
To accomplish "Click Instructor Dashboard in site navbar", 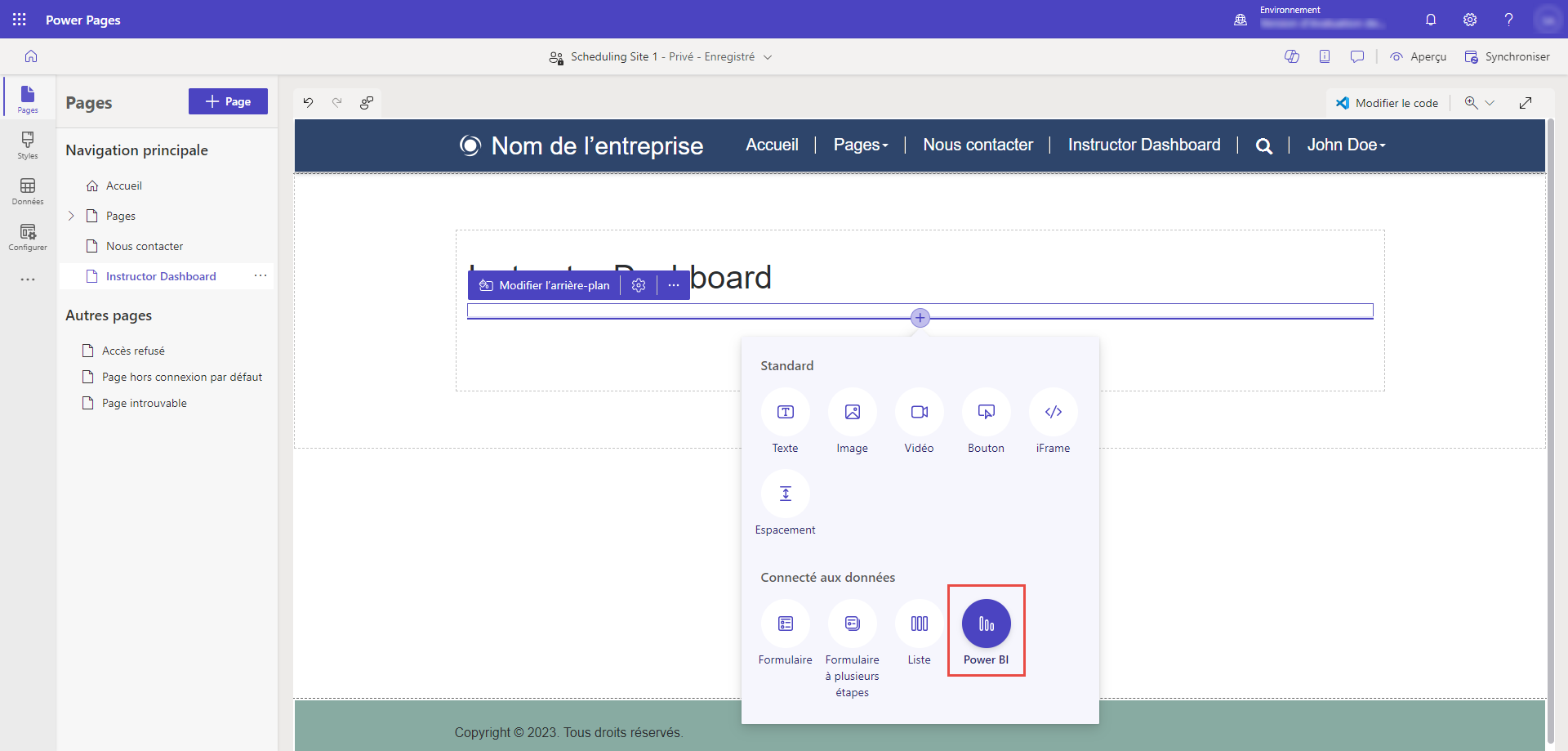I will pyautogui.click(x=1144, y=145).
